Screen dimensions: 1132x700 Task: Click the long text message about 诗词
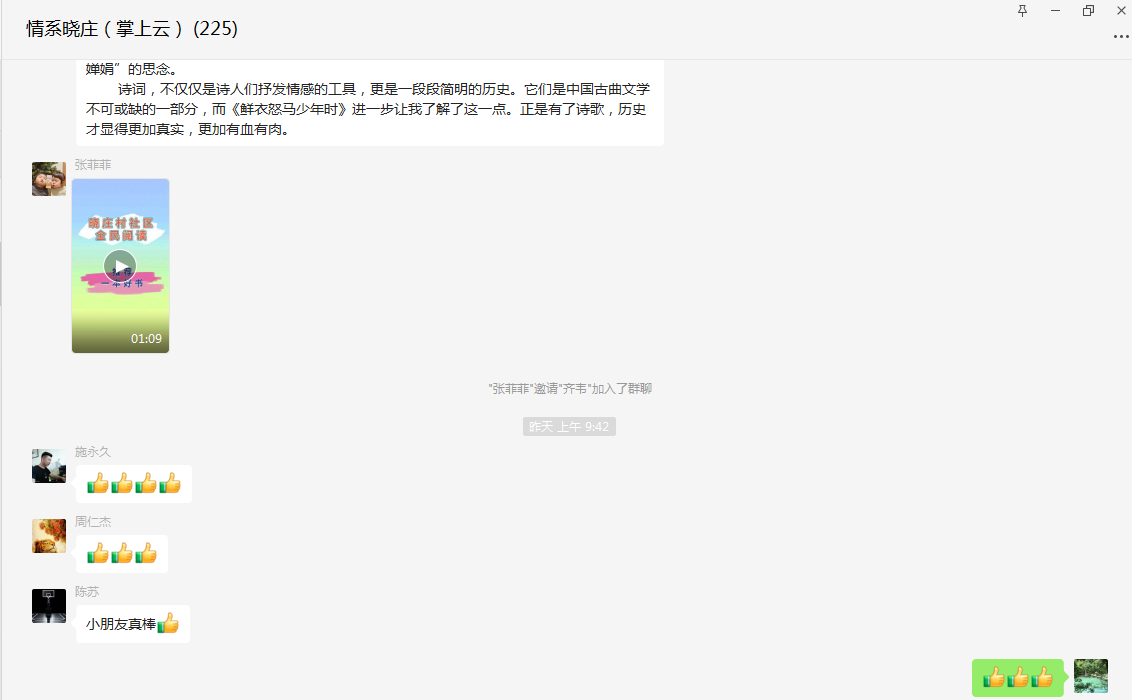pos(370,100)
